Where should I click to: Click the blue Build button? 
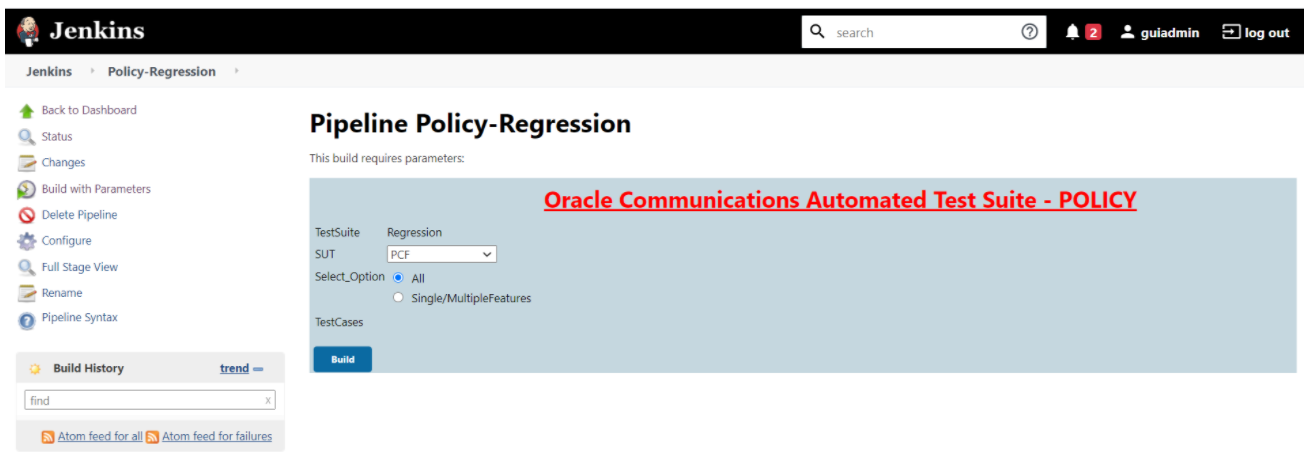342,359
